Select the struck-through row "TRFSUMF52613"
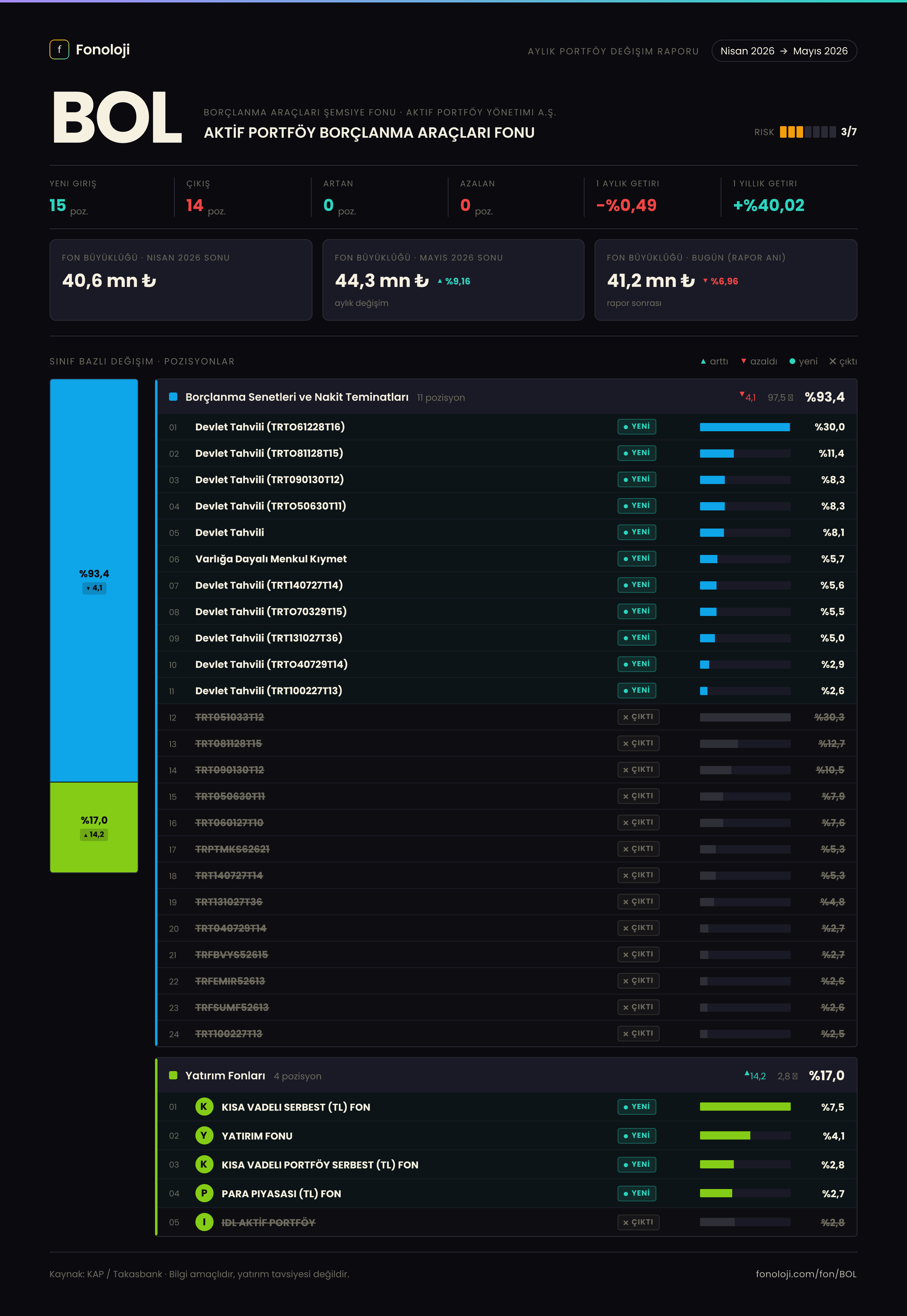The image size is (907, 1316). coord(507,1007)
